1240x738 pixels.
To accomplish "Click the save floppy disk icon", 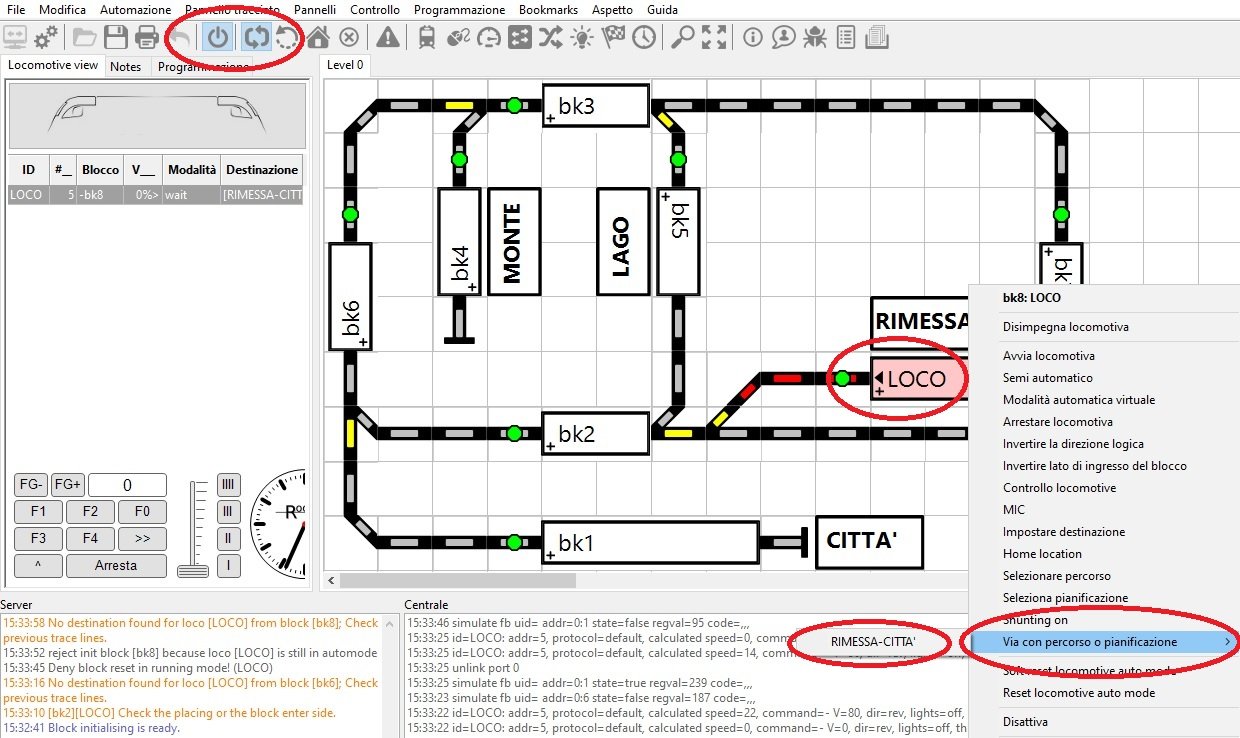I will click(x=116, y=38).
